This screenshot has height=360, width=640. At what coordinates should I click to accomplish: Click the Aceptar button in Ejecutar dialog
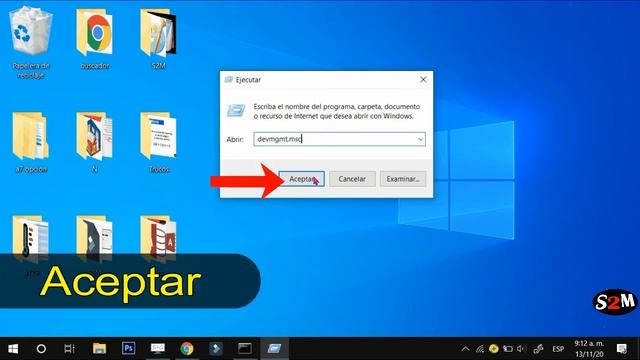(x=302, y=179)
